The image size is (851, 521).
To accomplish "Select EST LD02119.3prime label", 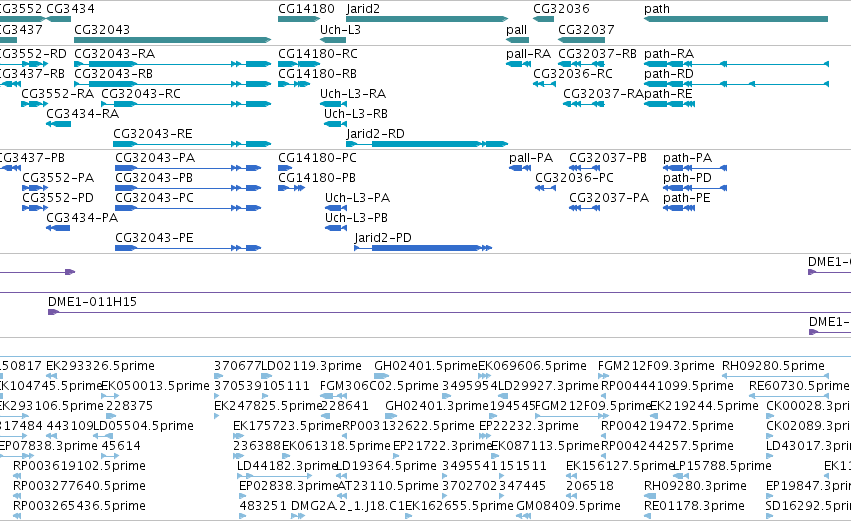I will pyautogui.click(x=312, y=366).
